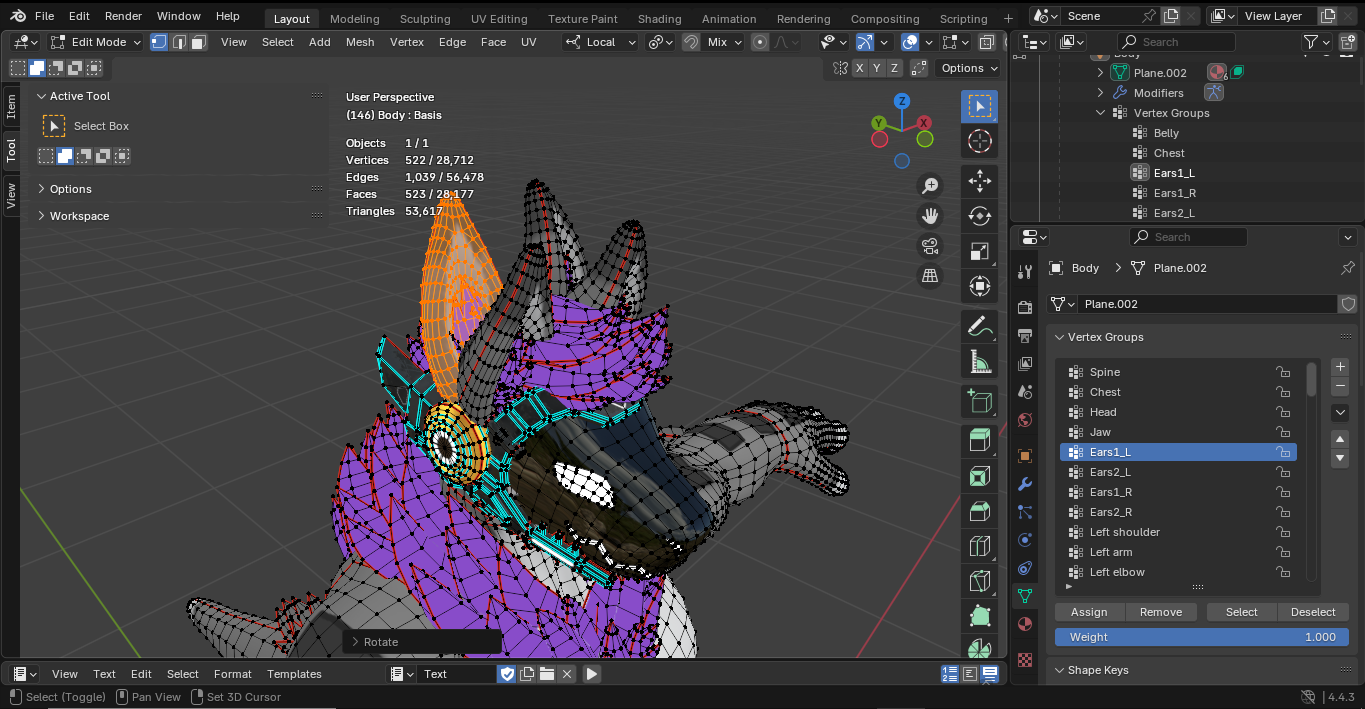The height and width of the screenshot is (709, 1365).
Task: Click the add vertex group plus button
Action: (1341, 367)
